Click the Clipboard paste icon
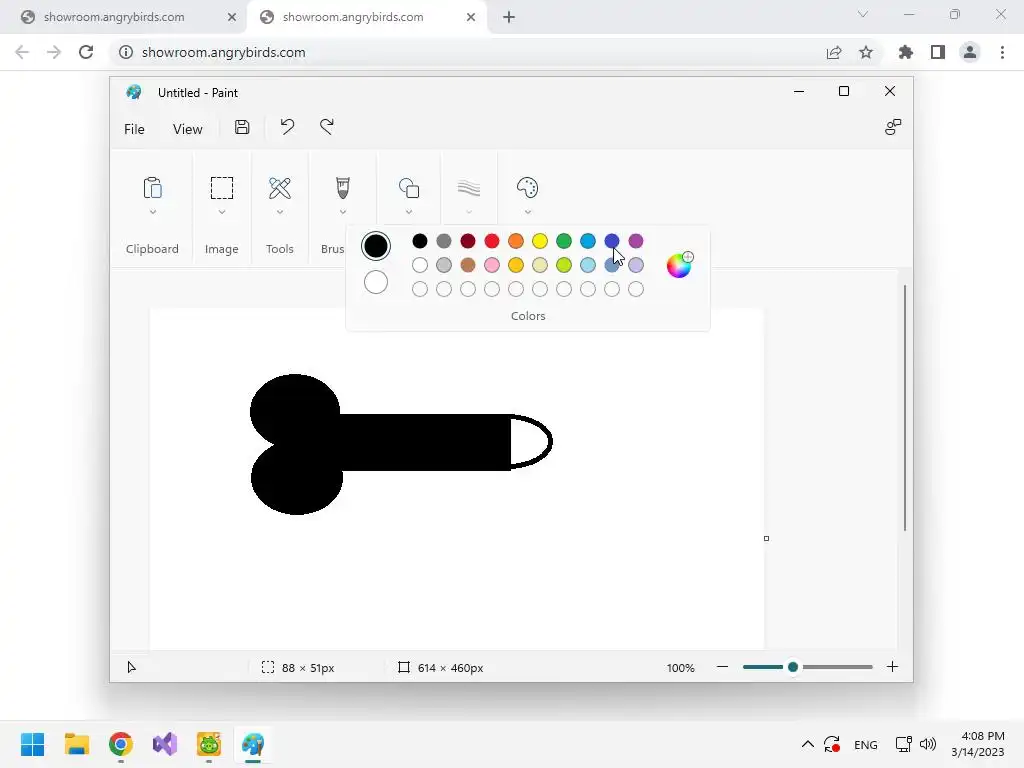This screenshot has width=1024, height=768. click(152, 188)
